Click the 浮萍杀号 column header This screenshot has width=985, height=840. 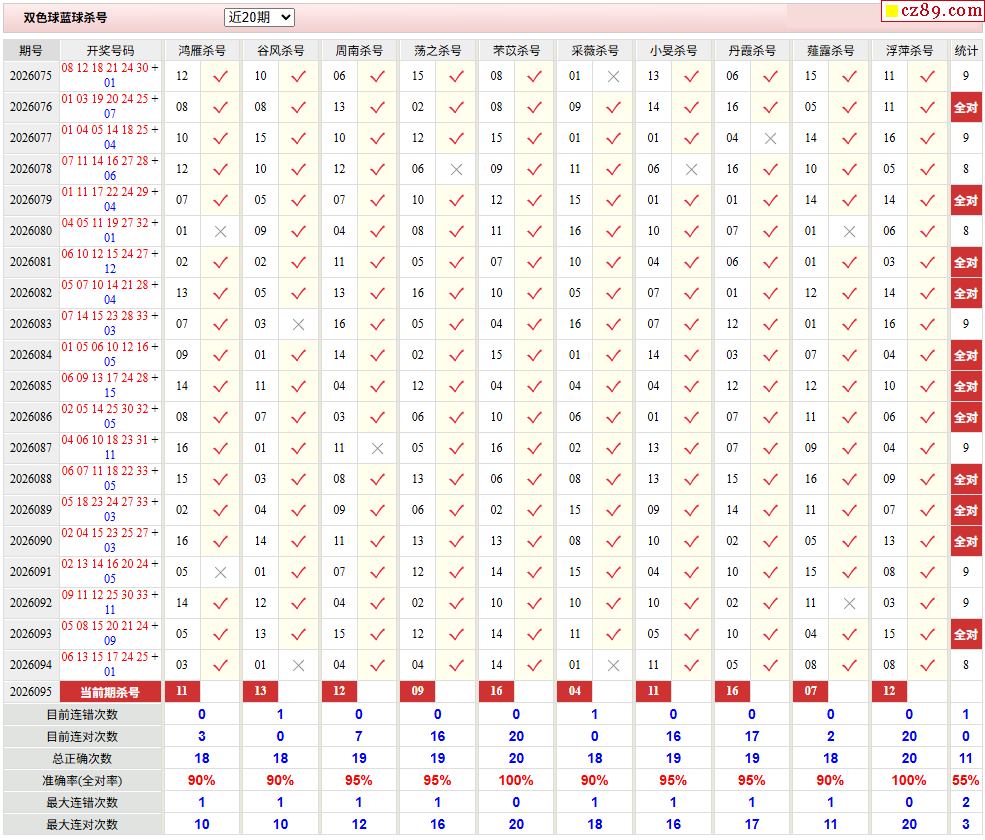tap(909, 50)
